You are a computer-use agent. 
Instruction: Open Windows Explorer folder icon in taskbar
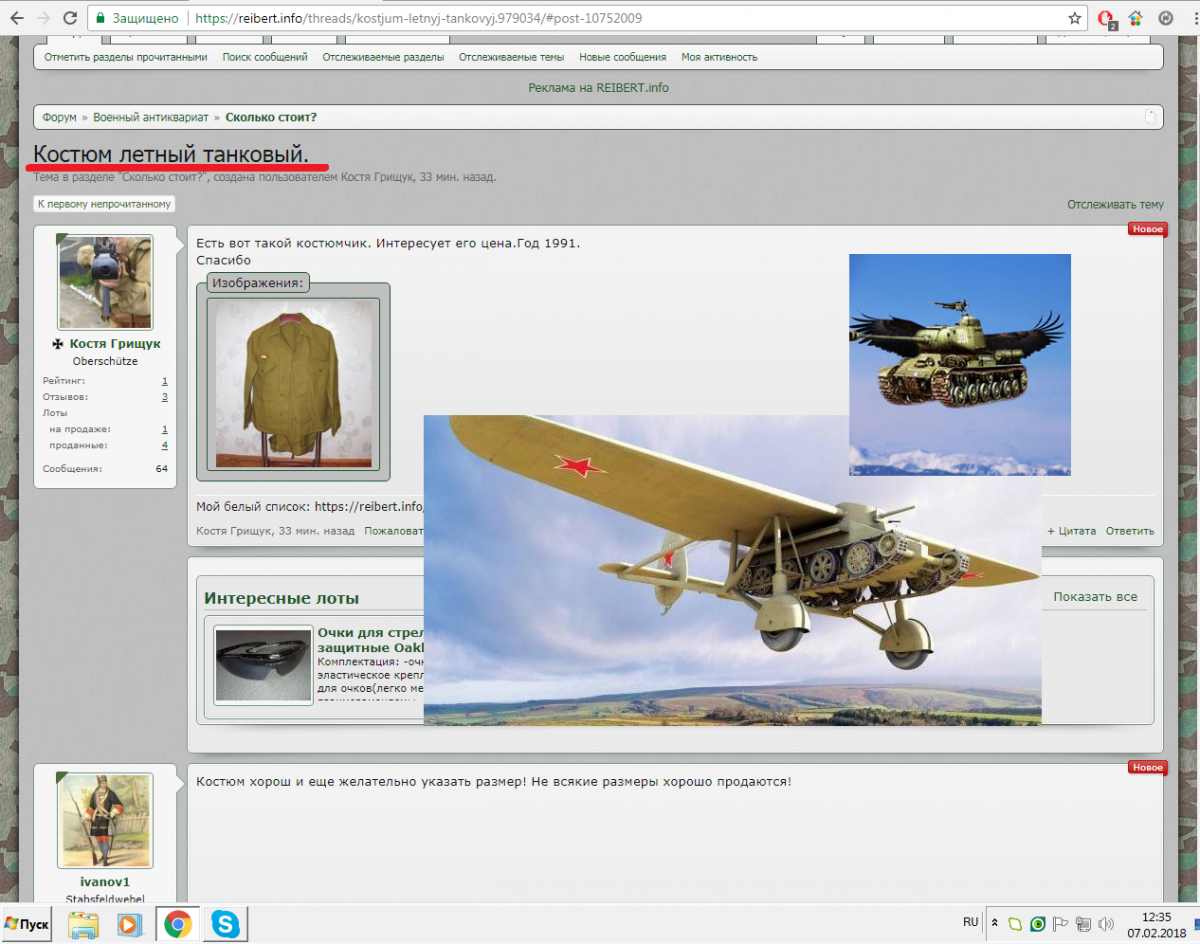tap(83, 924)
